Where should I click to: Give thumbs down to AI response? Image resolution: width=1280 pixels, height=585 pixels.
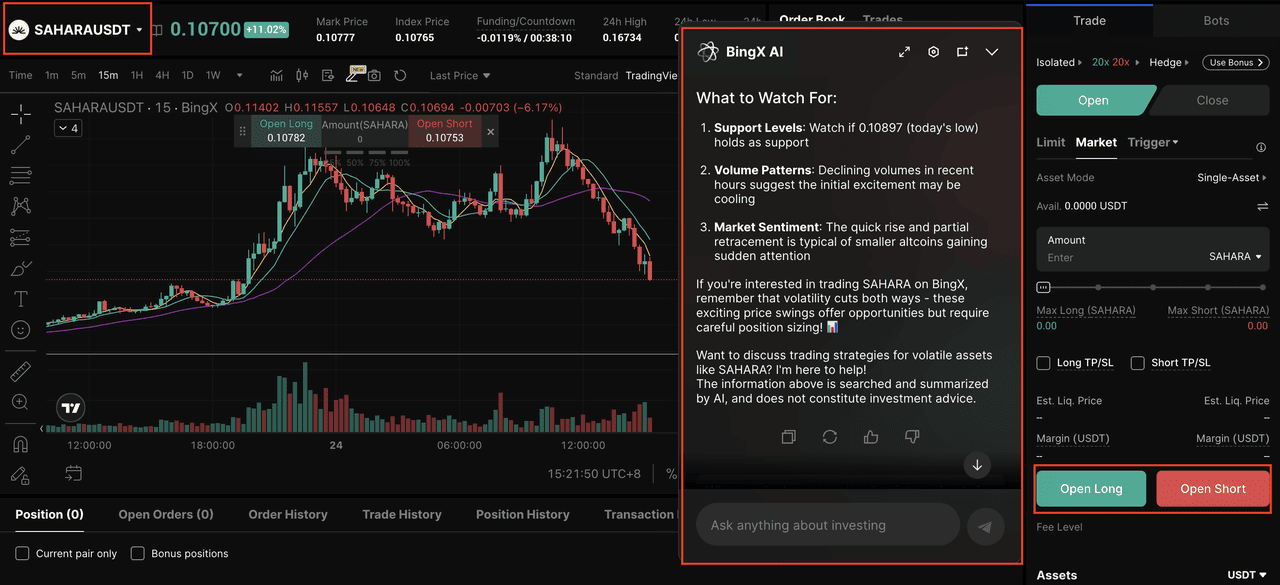coord(912,437)
